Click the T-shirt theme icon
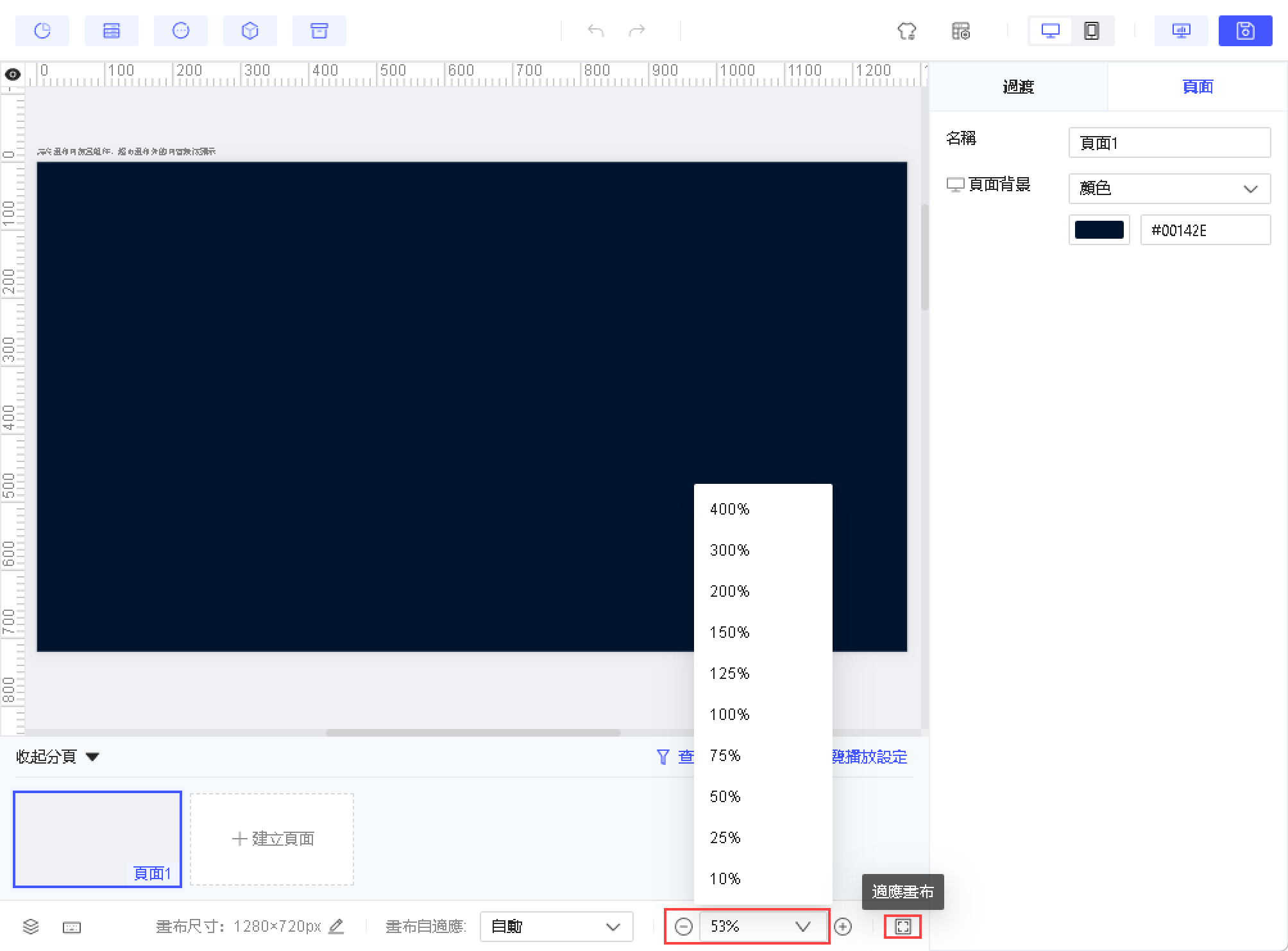The width and height of the screenshot is (1288, 951). tap(907, 31)
